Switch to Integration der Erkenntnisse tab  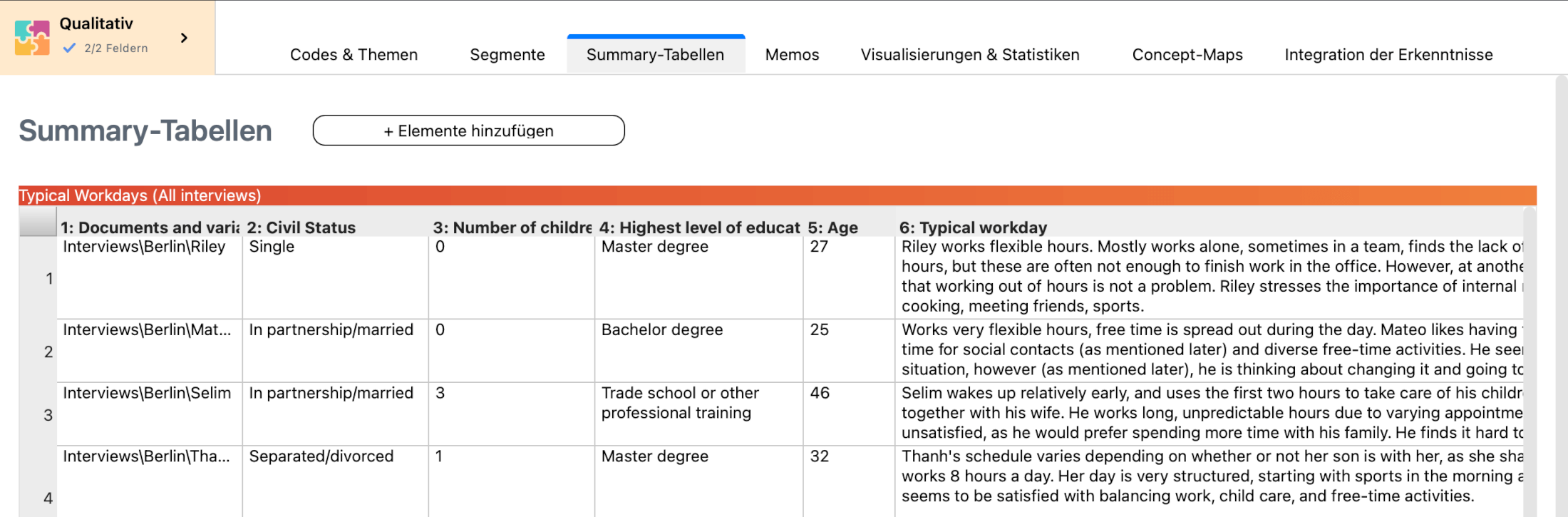1388,55
